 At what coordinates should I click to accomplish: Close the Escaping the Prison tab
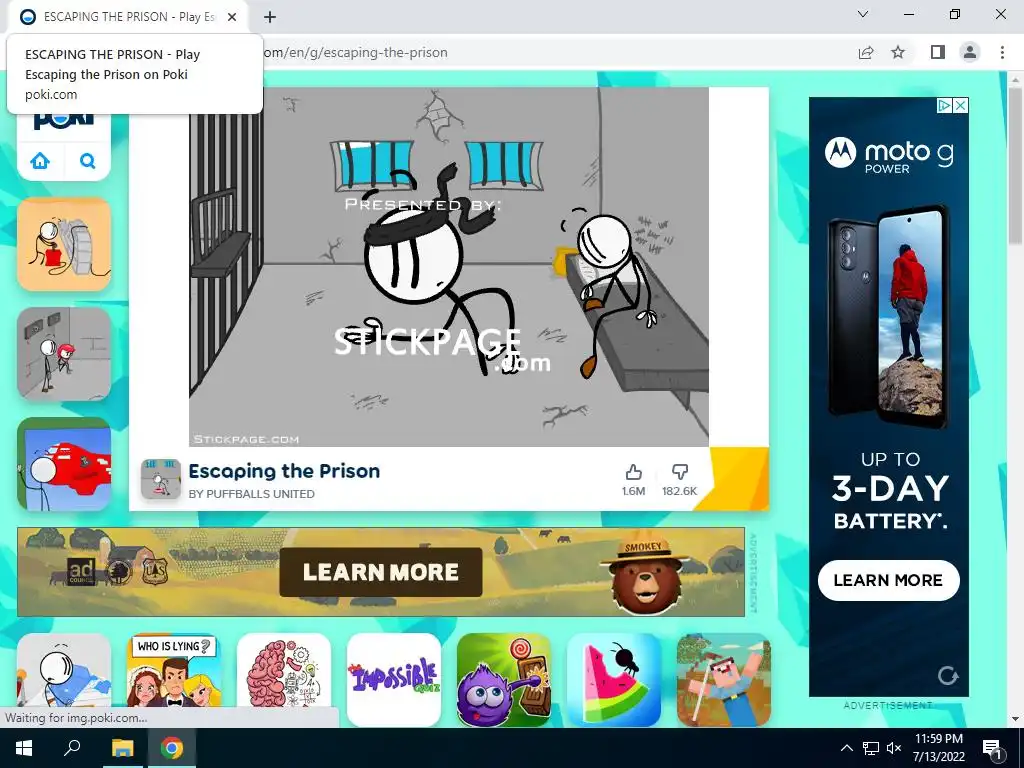[232, 17]
